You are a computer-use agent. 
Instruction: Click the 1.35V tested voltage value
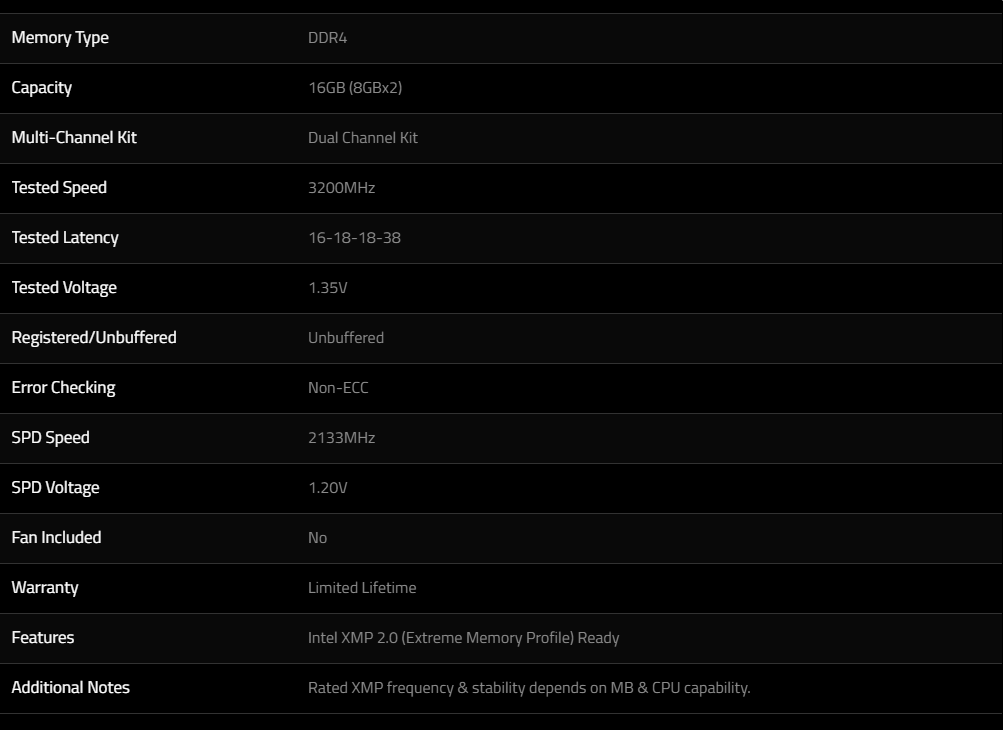point(328,287)
